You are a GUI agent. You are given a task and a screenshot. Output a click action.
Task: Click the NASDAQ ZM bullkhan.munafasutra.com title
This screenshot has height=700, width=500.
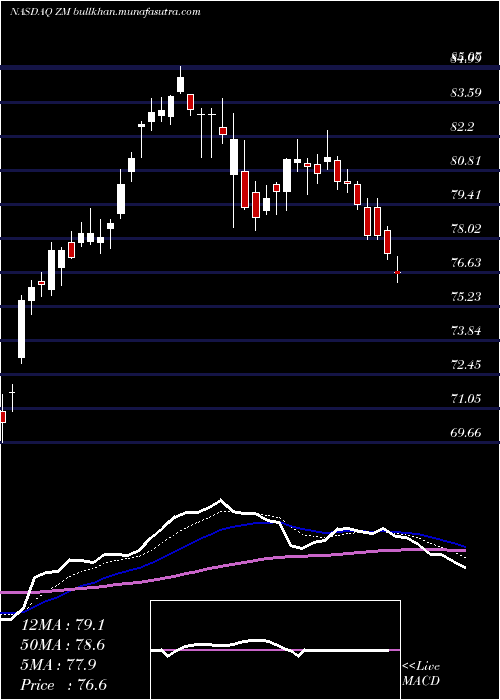pos(105,12)
